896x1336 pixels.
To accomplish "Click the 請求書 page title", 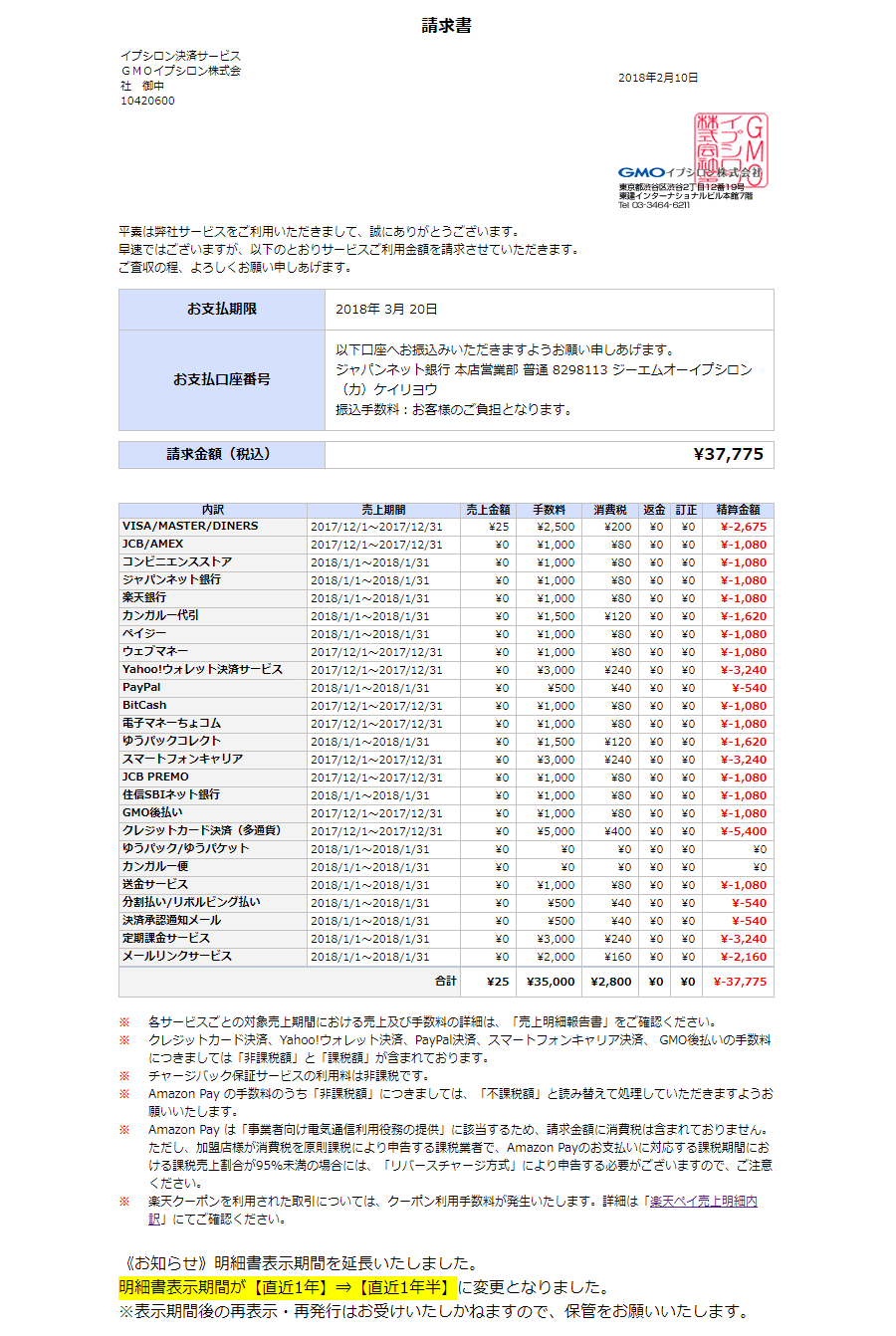I will (446, 26).
